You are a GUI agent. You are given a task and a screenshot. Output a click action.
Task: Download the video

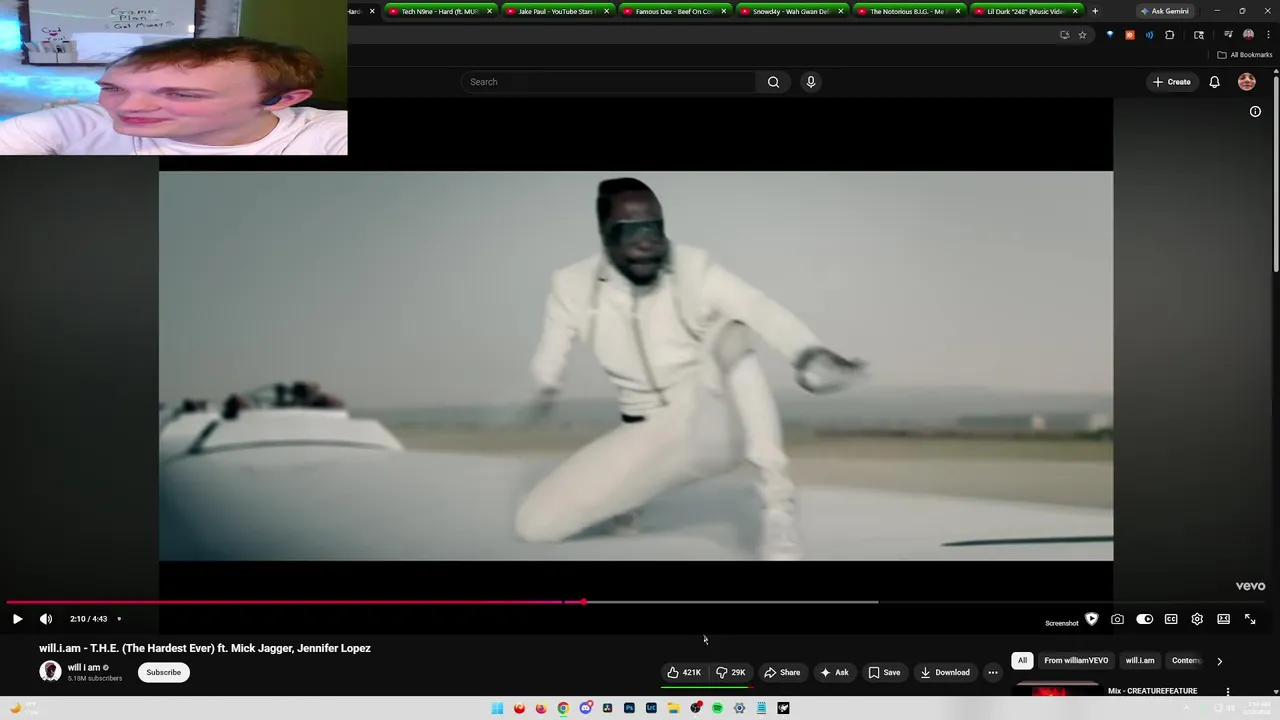pyautogui.click(x=945, y=672)
